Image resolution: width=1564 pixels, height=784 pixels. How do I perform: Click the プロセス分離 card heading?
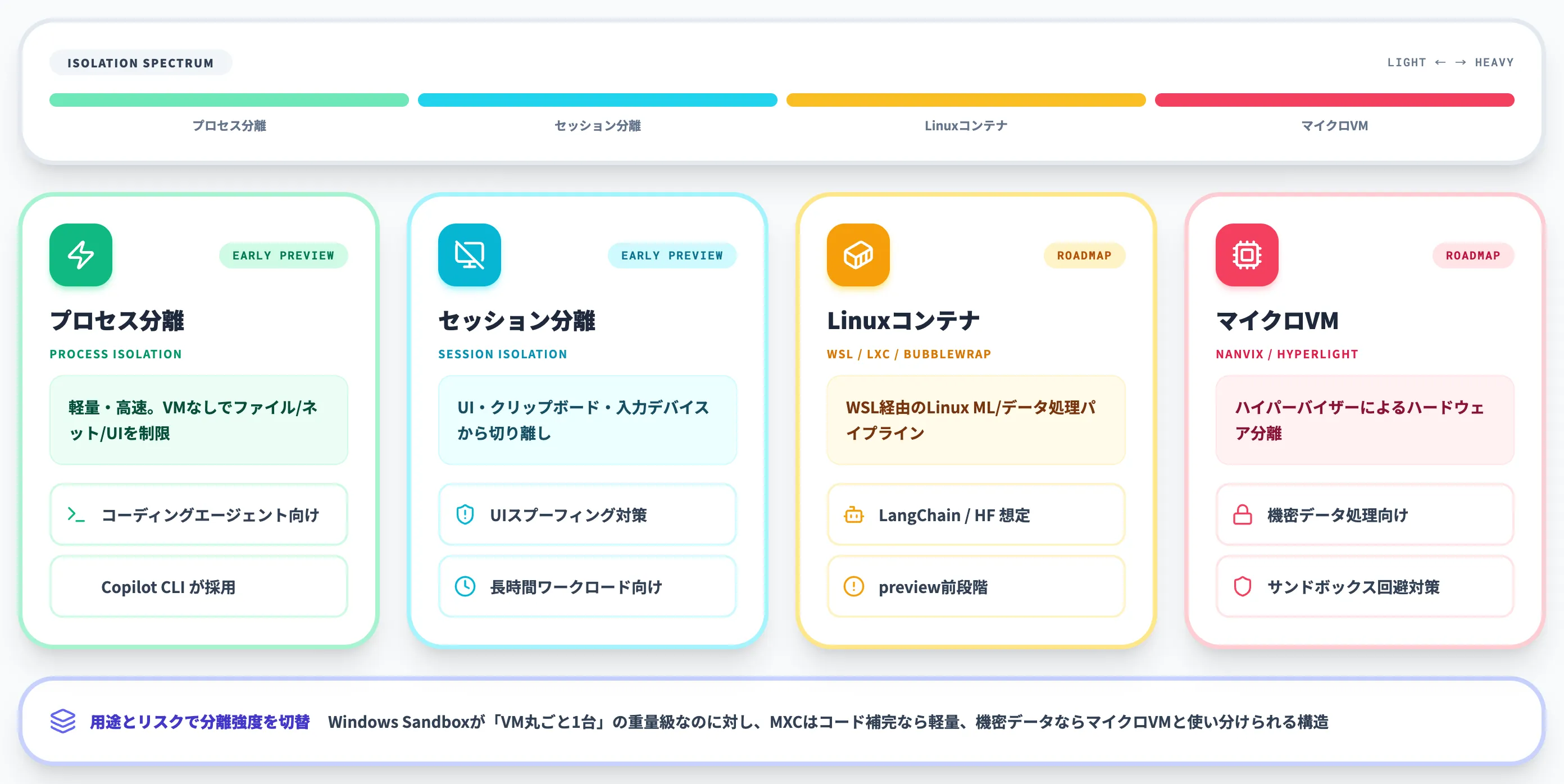tap(117, 321)
